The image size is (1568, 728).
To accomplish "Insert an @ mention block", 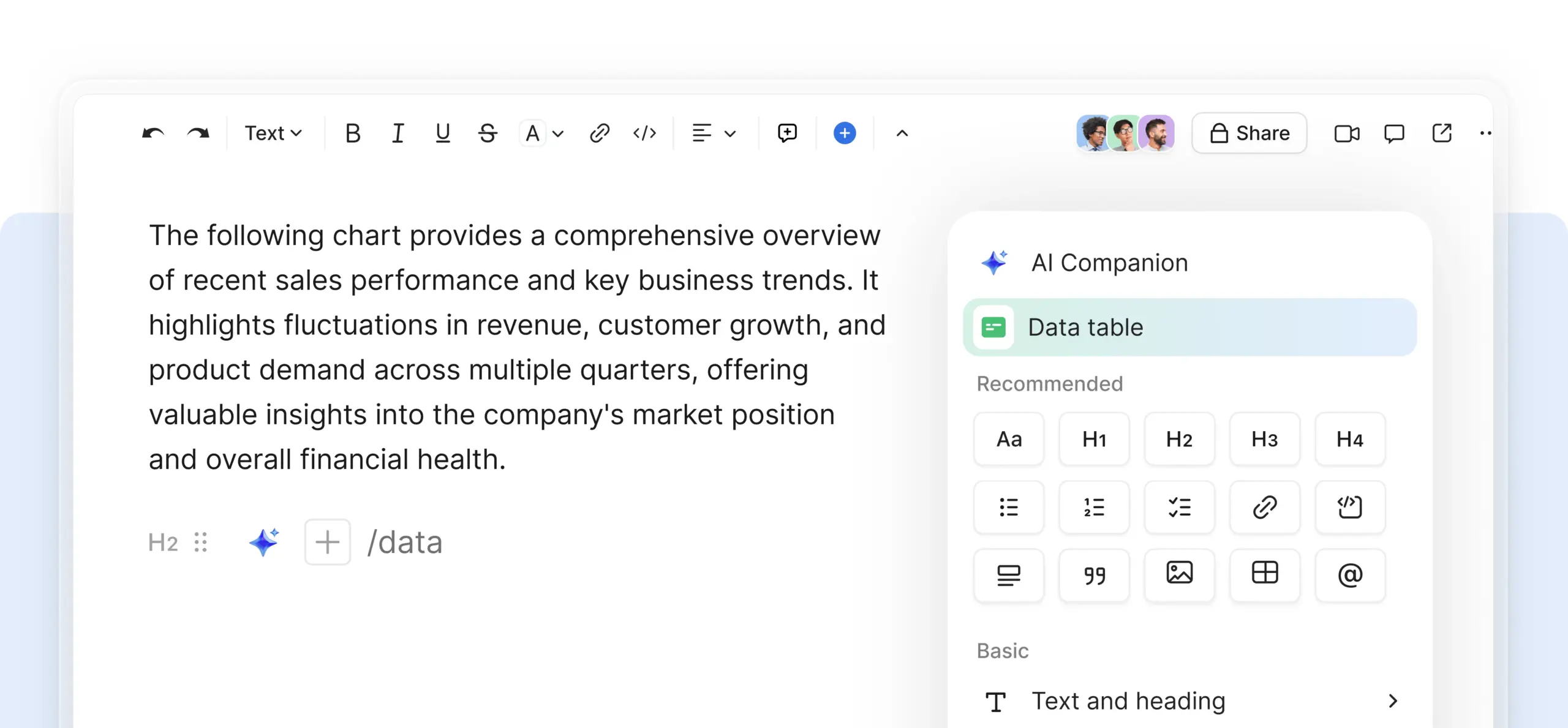I will point(1349,574).
